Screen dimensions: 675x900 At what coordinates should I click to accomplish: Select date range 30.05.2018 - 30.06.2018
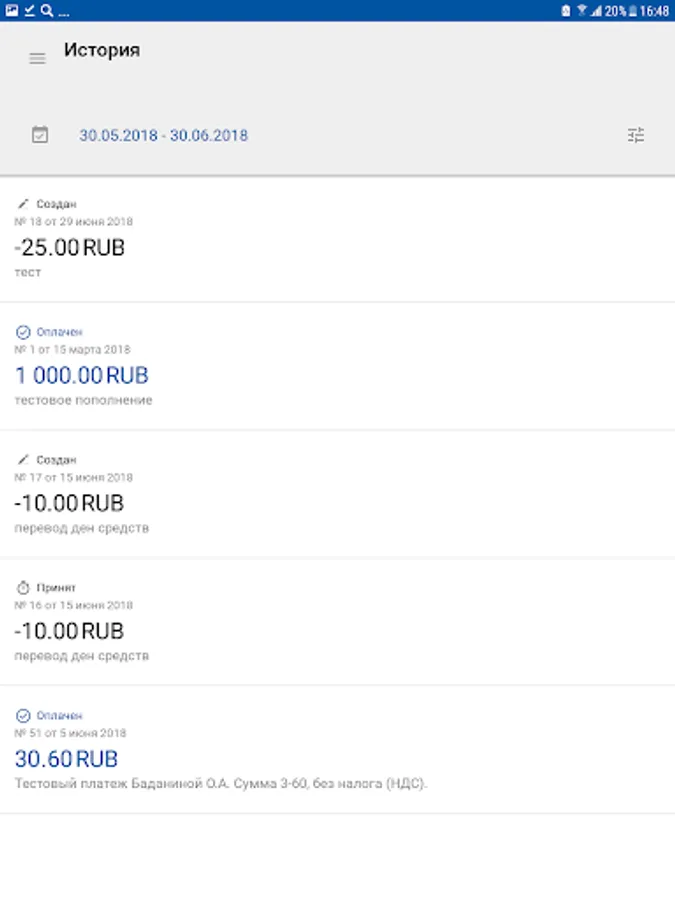click(x=163, y=136)
